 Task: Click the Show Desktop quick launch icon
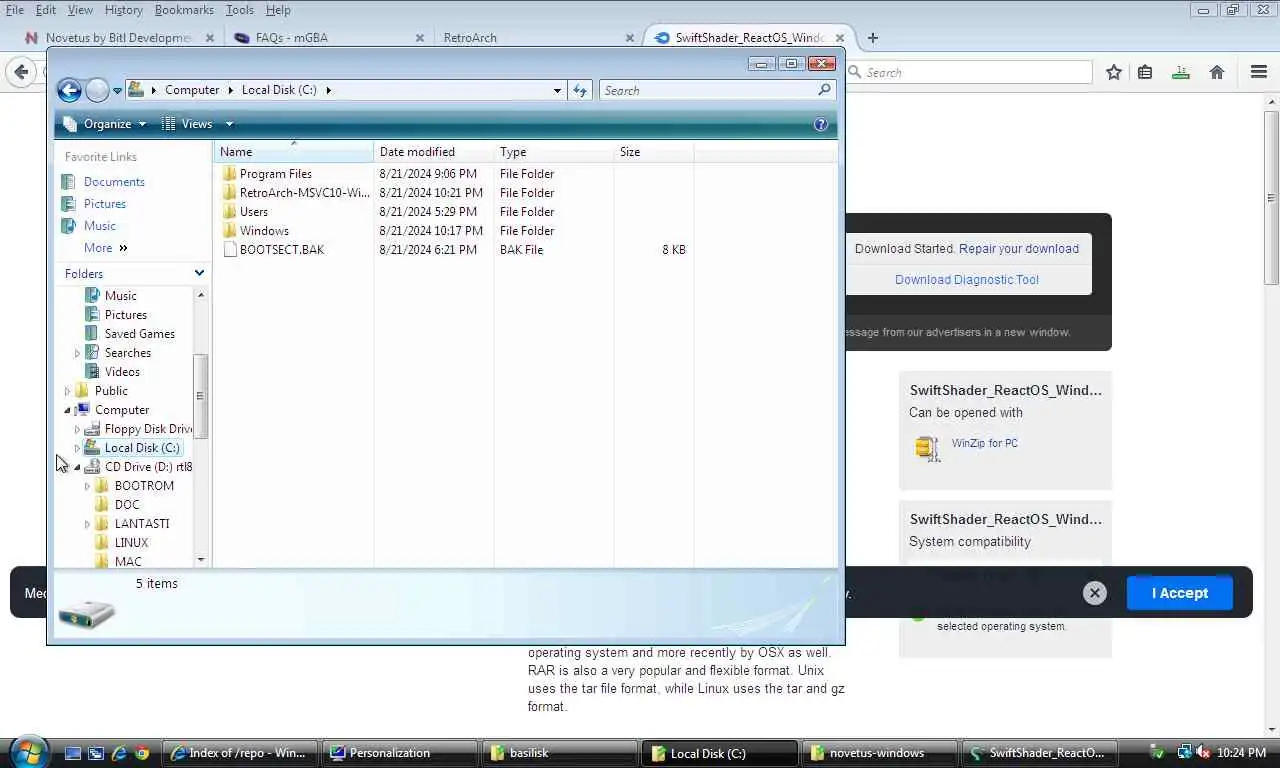click(x=73, y=753)
